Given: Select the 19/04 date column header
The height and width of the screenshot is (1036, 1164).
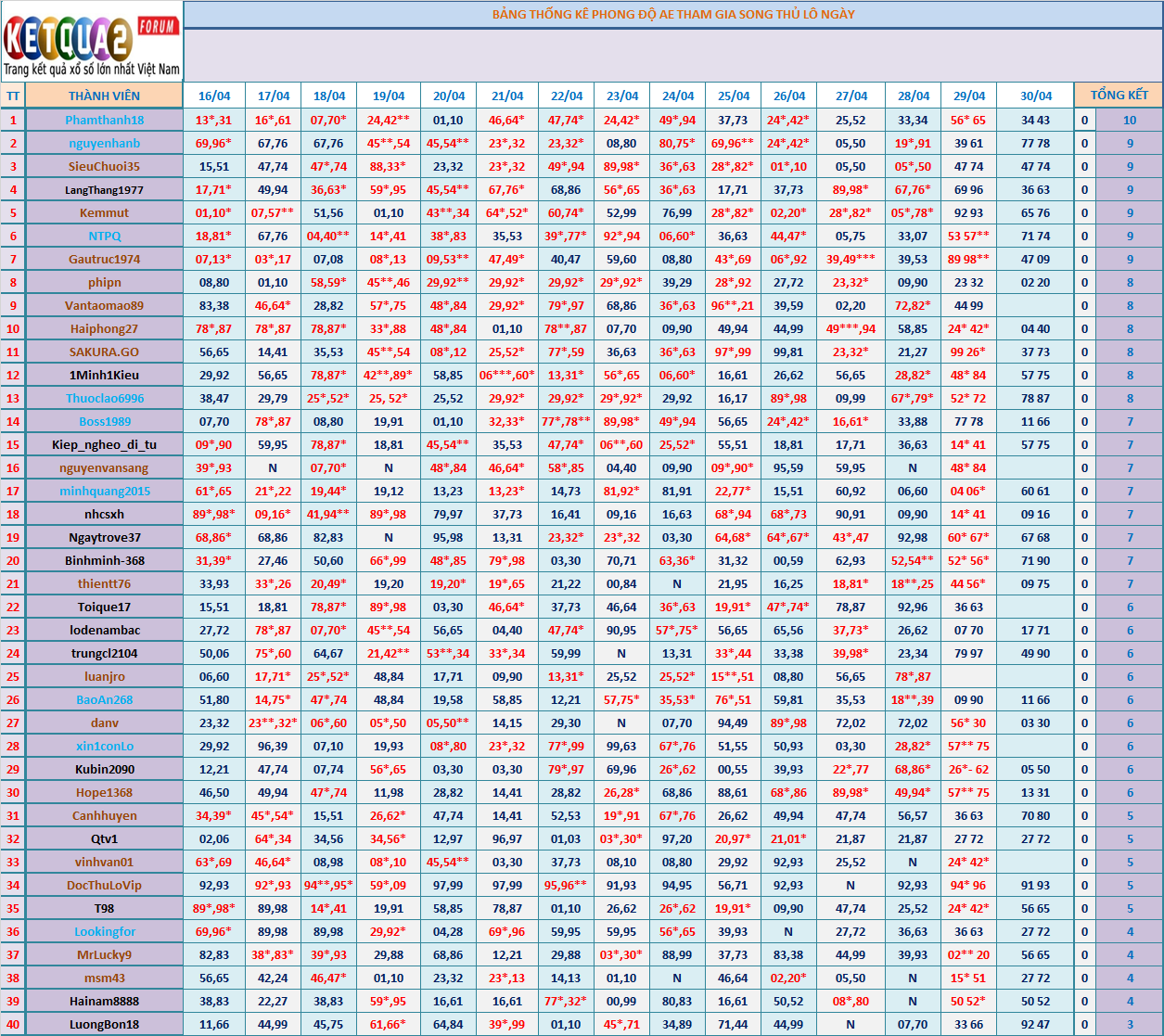Looking at the screenshot, I should 389,96.
